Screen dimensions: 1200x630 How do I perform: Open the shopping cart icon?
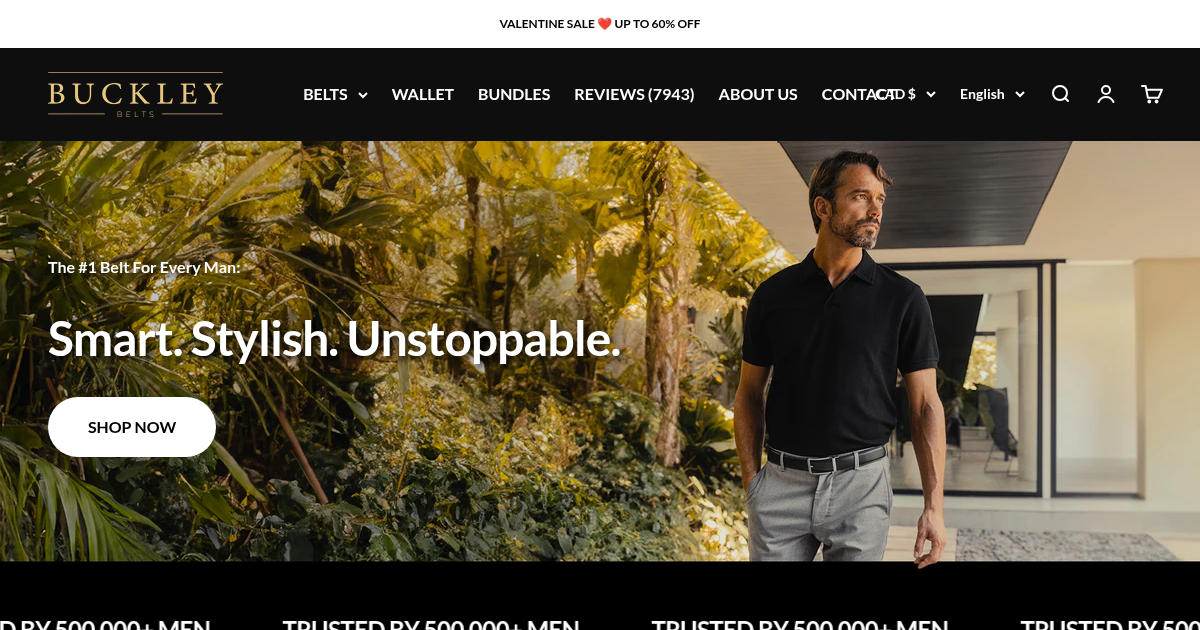(x=1152, y=94)
